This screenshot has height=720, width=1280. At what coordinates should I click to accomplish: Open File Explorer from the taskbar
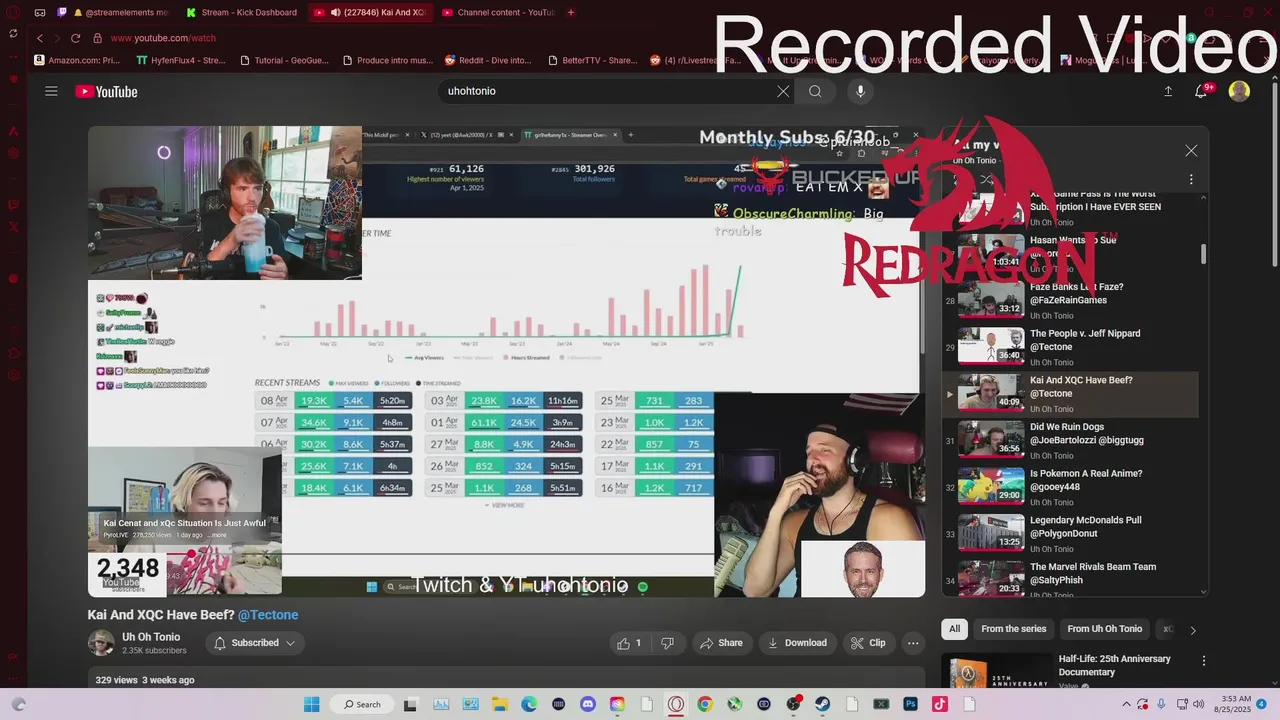pos(499,704)
